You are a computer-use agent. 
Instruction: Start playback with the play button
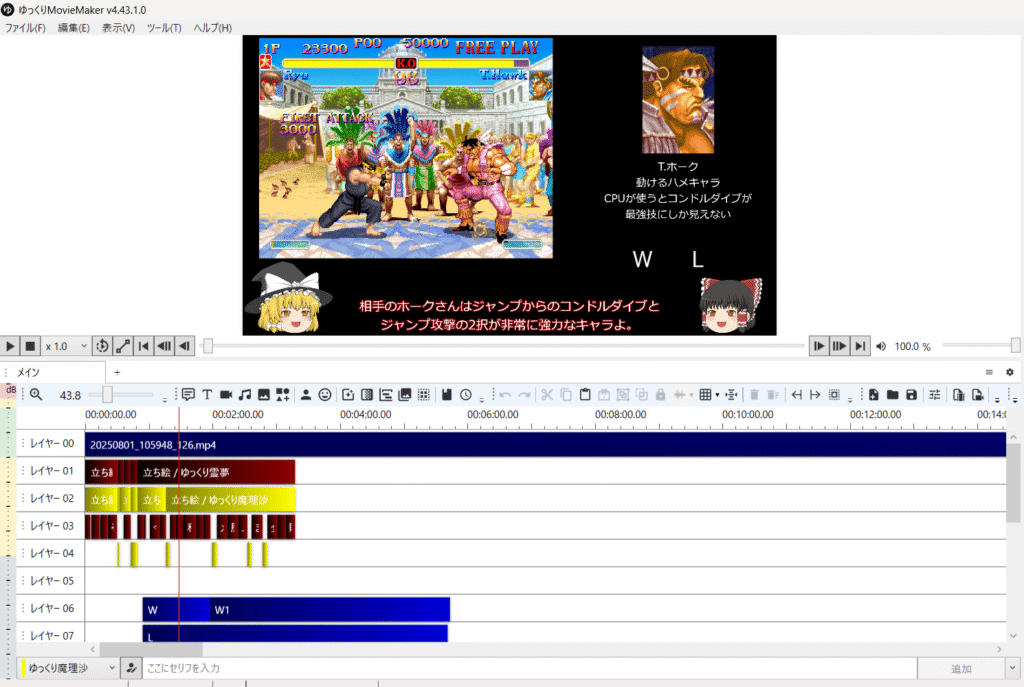tap(10, 346)
